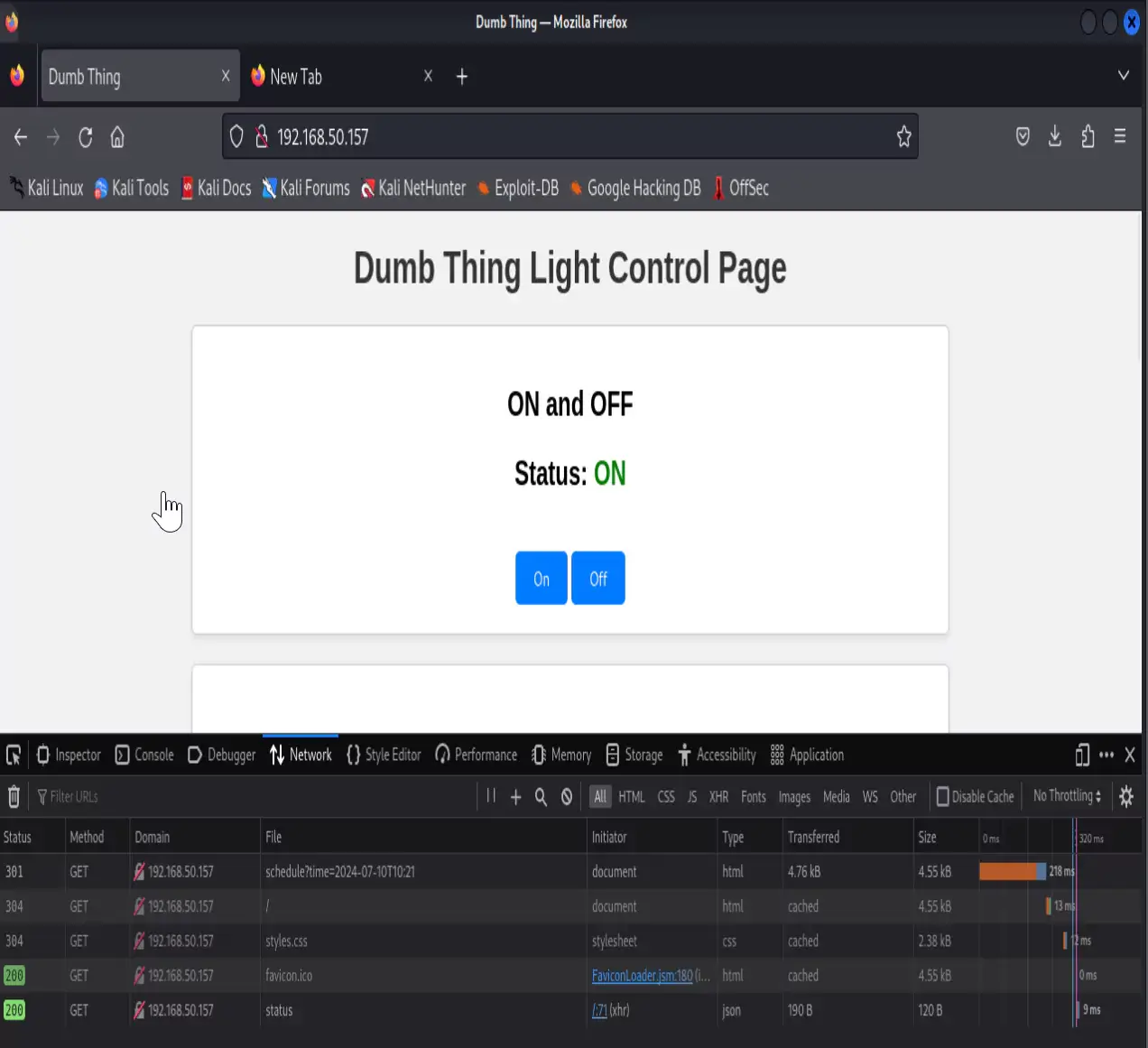Clear all network requests with the trash icon

(14, 796)
